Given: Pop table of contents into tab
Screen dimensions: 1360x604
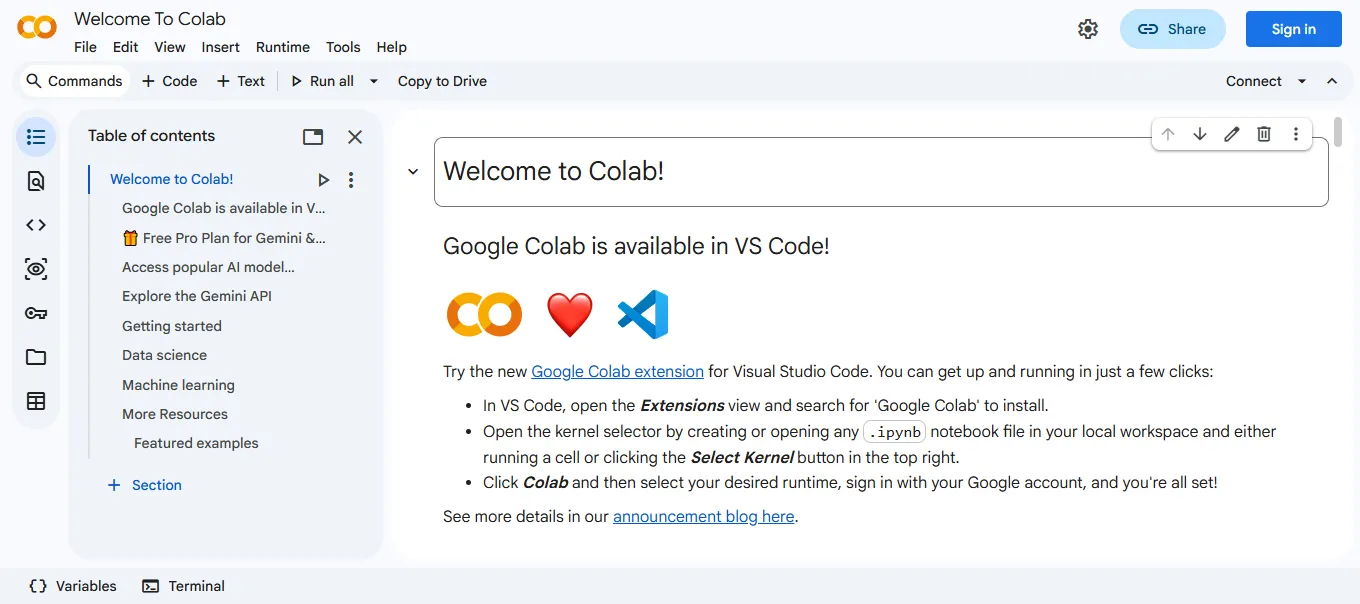Looking at the screenshot, I should (313, 137).
